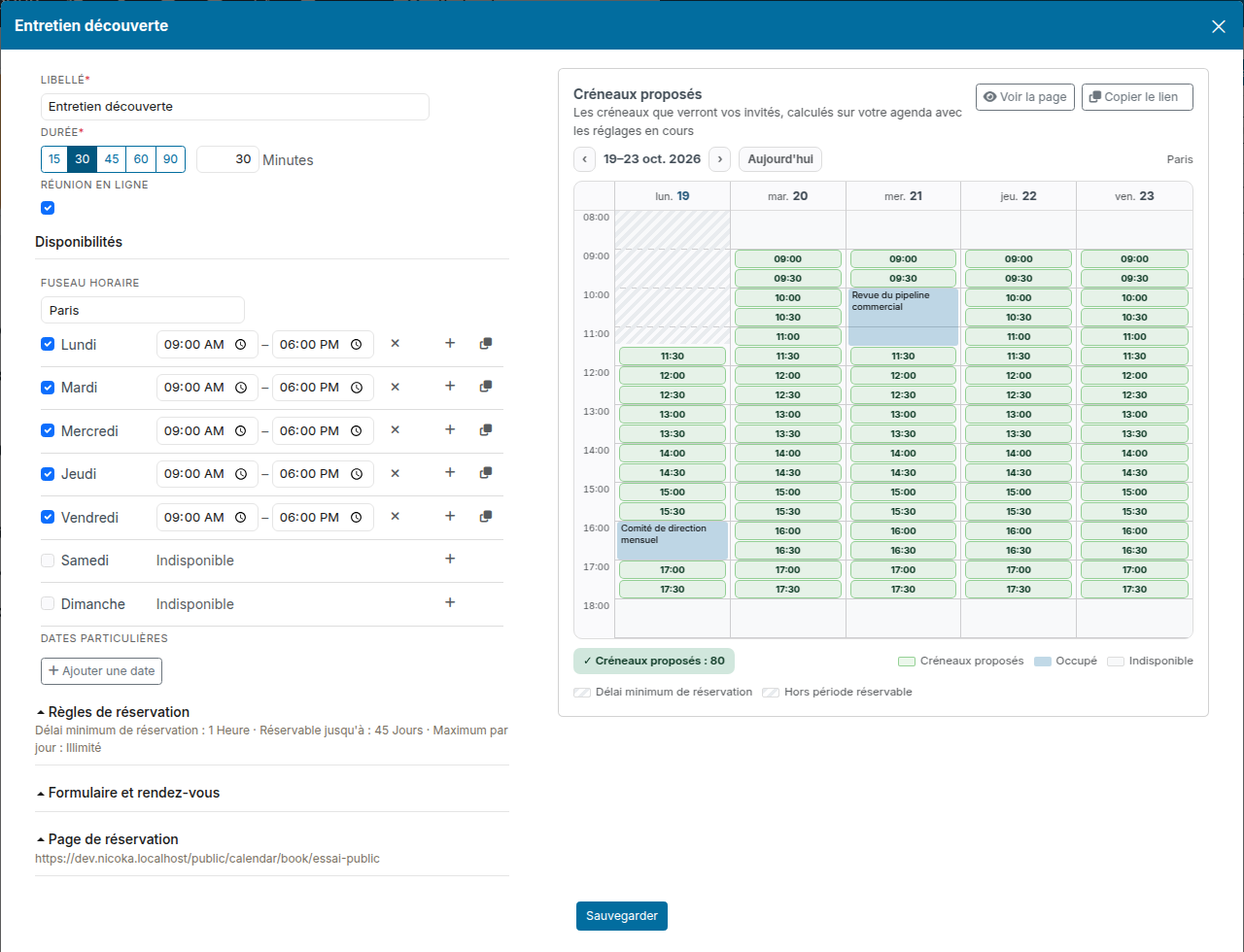Click the Sauvegarder button
The height and width of the screenshot is (952, 1244).
(622, 916)
